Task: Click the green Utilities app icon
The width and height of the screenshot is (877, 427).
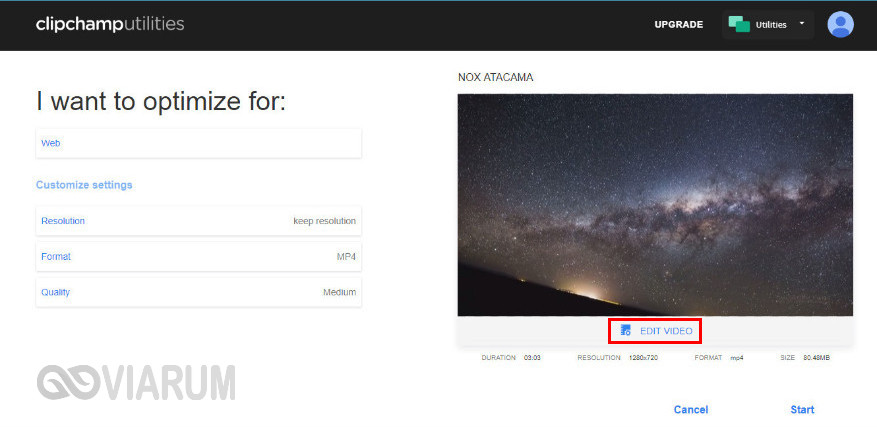Action: [x=739, y=24]
